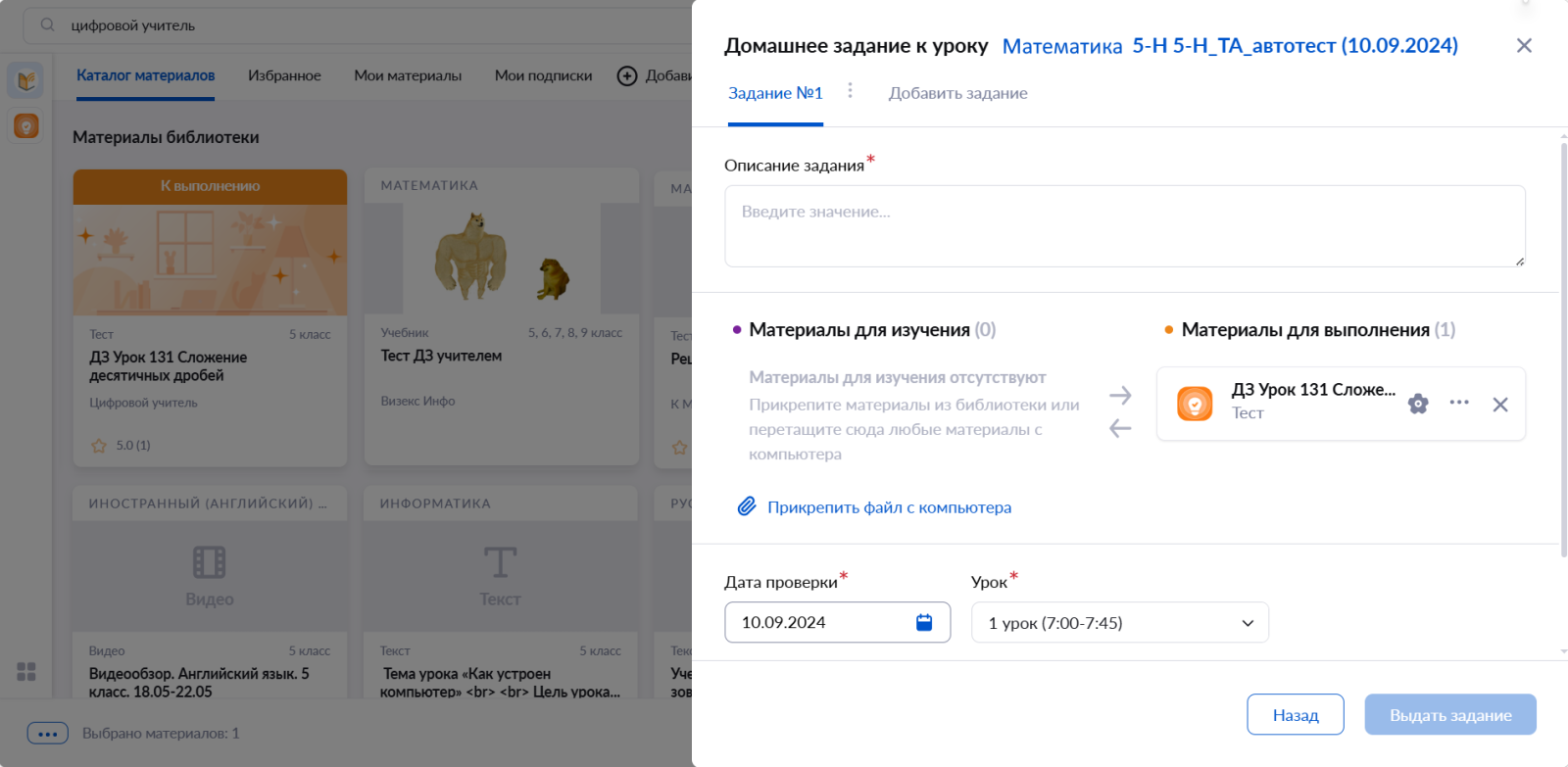Viewport: 1568px width, 767px height.
Task: Open the apps grid icon in sidebar
Action: click(26, 671)
